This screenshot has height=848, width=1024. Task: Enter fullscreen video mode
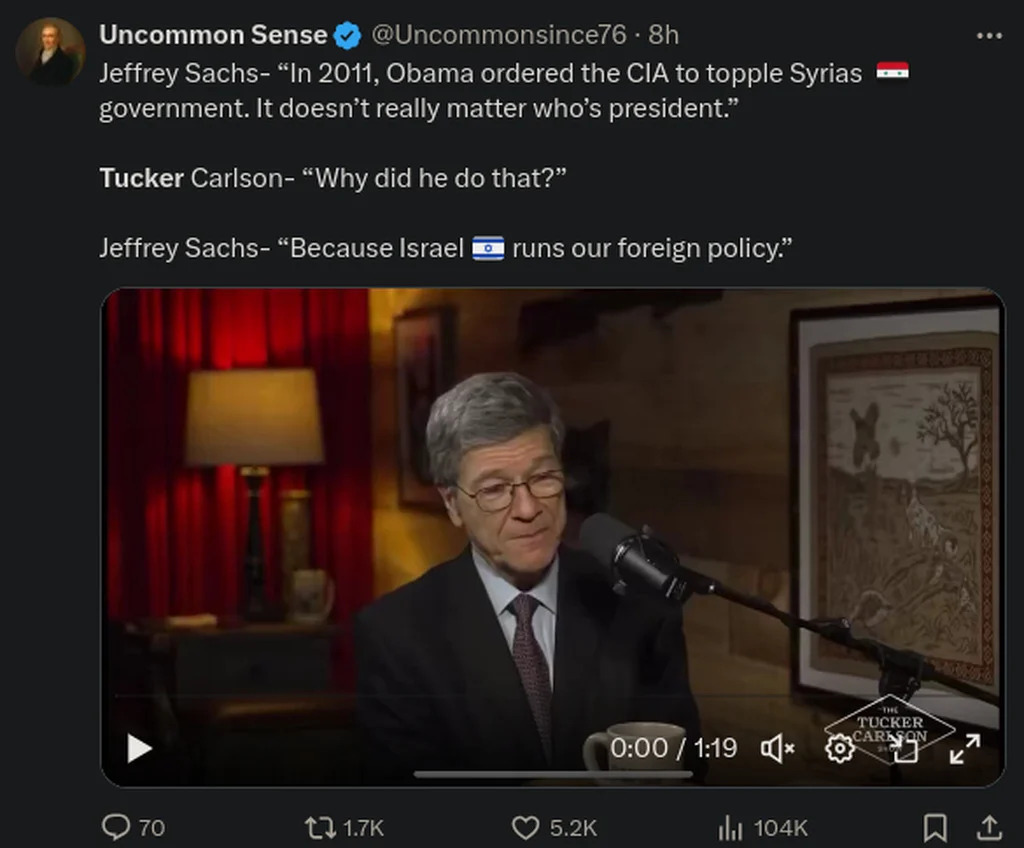point(964,748)
